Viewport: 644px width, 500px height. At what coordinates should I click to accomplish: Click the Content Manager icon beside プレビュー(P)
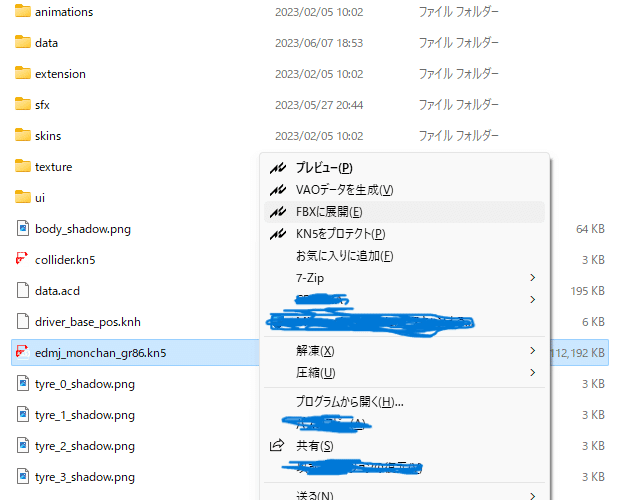click(x=278, y=168)
